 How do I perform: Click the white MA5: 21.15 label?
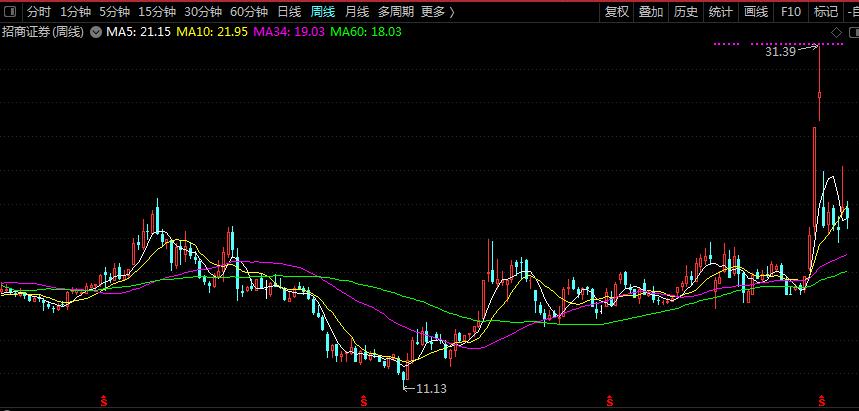tap(139, 32)
